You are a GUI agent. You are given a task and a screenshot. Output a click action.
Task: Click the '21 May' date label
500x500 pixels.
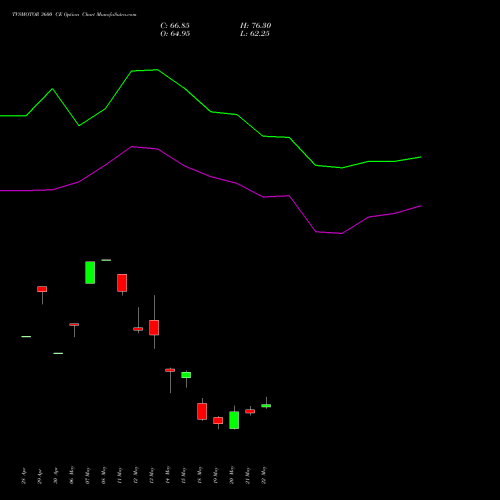tap(248, 475)
